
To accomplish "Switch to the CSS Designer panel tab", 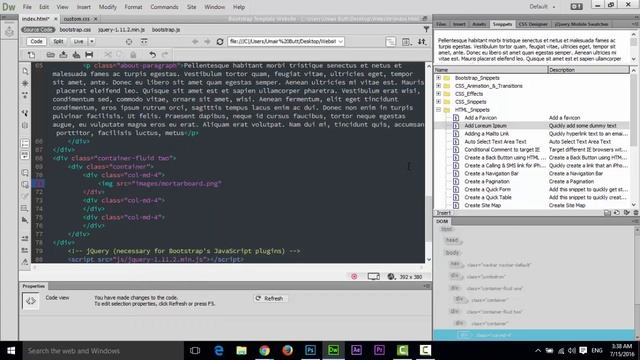I will tap(533, 24).
